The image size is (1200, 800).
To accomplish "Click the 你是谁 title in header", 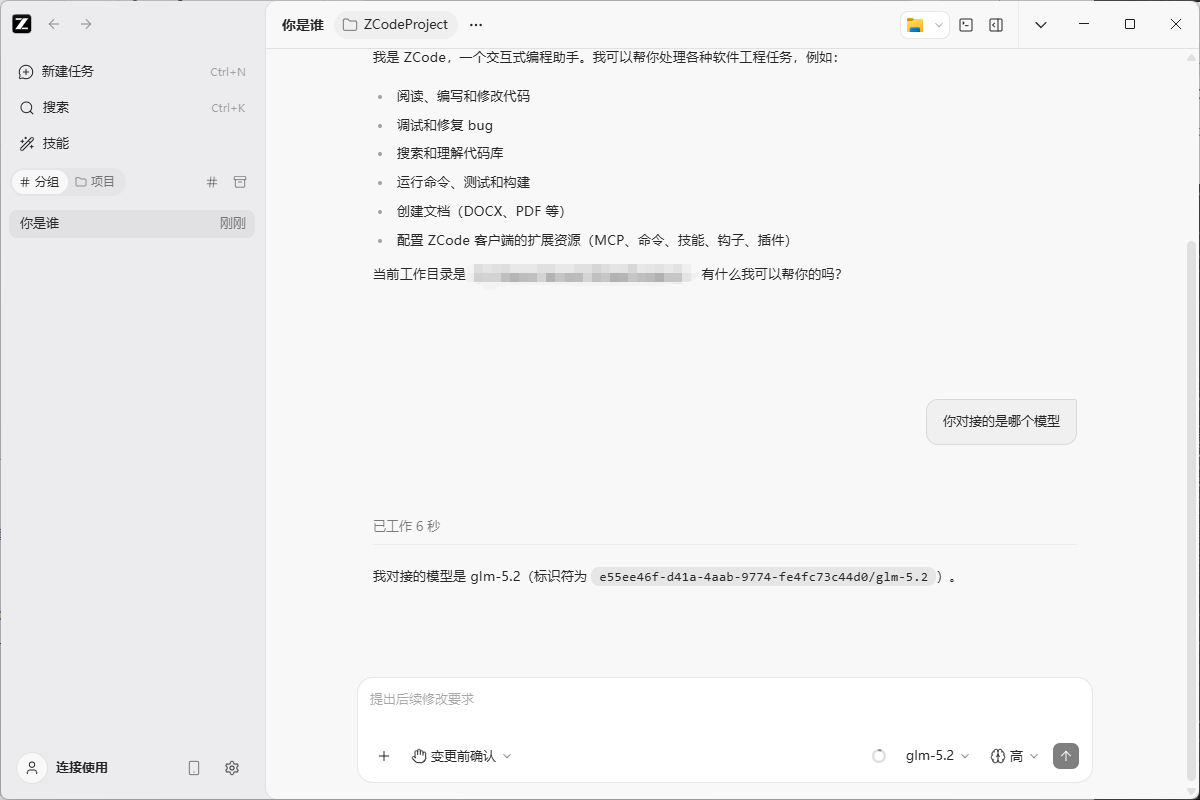I will 303,25.
